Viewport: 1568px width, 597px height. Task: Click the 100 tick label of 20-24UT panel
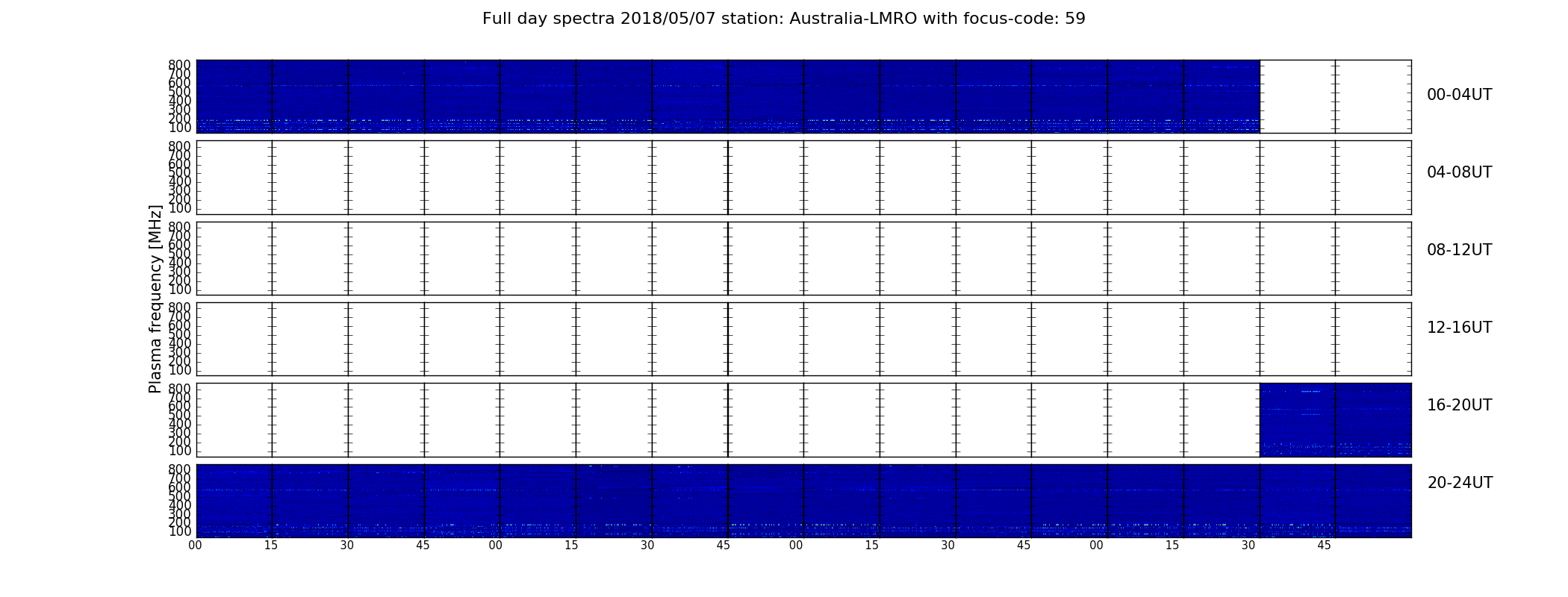click(180, 531)
